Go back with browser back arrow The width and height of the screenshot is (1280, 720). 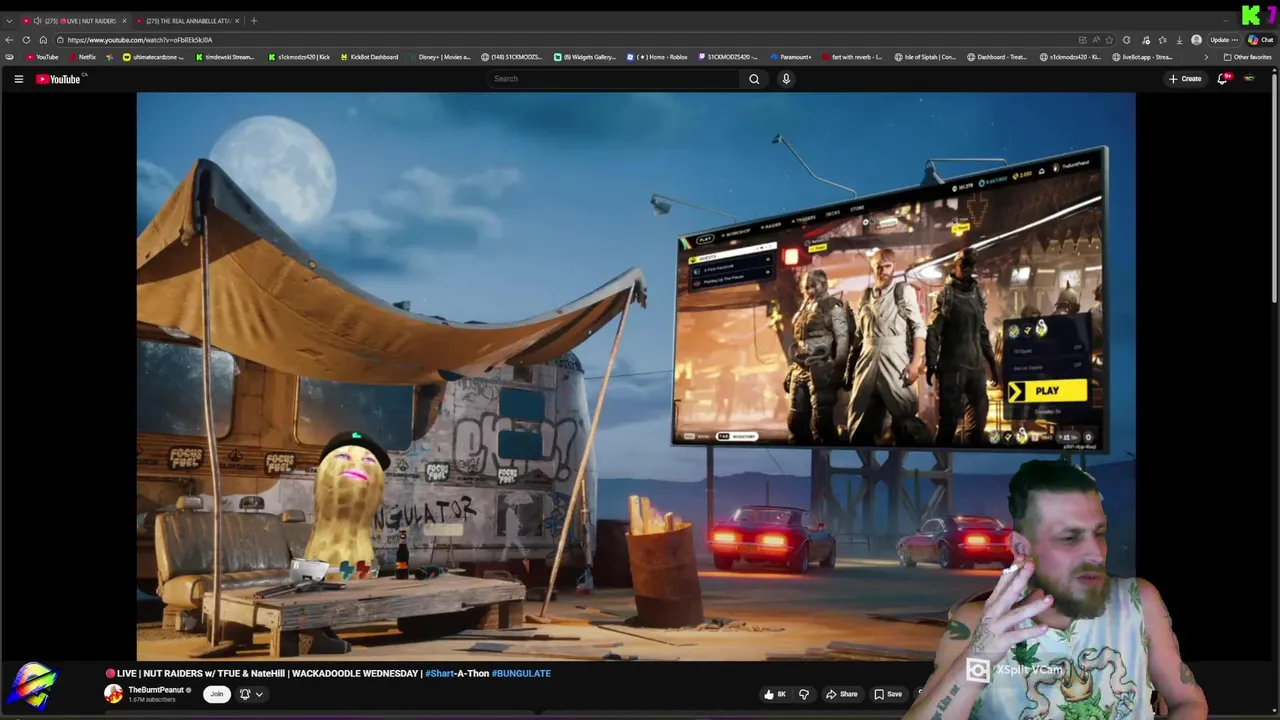(x=10, y=40)
